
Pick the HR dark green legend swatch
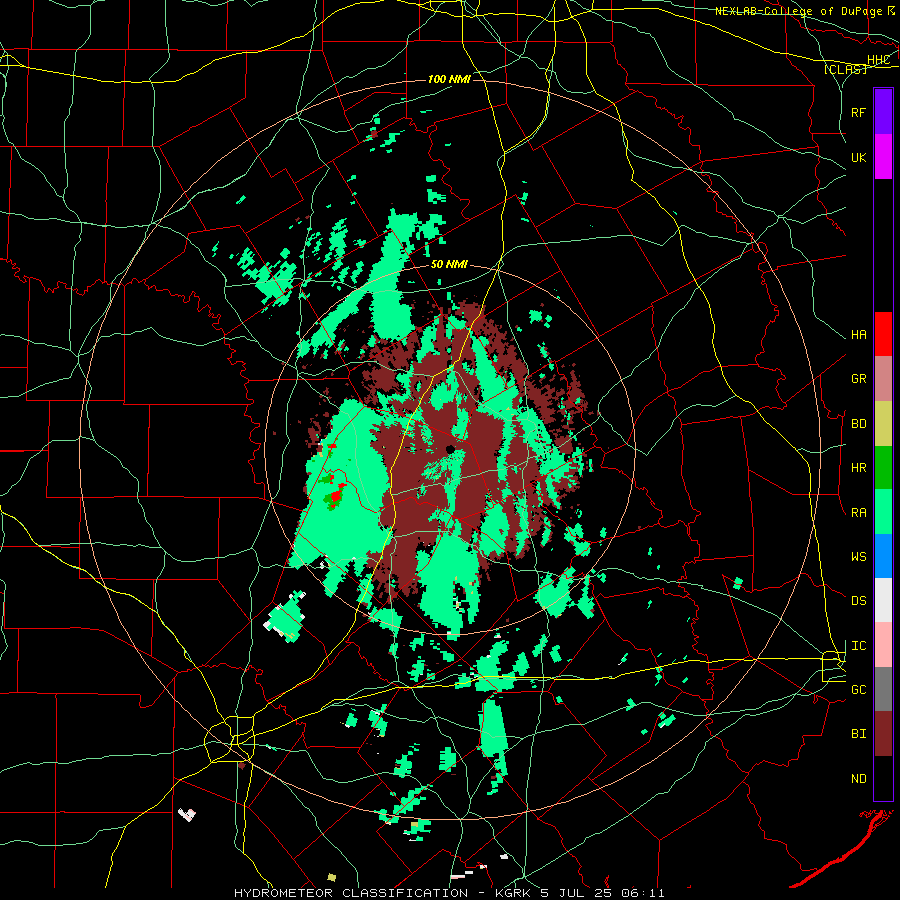coord(883,468)
